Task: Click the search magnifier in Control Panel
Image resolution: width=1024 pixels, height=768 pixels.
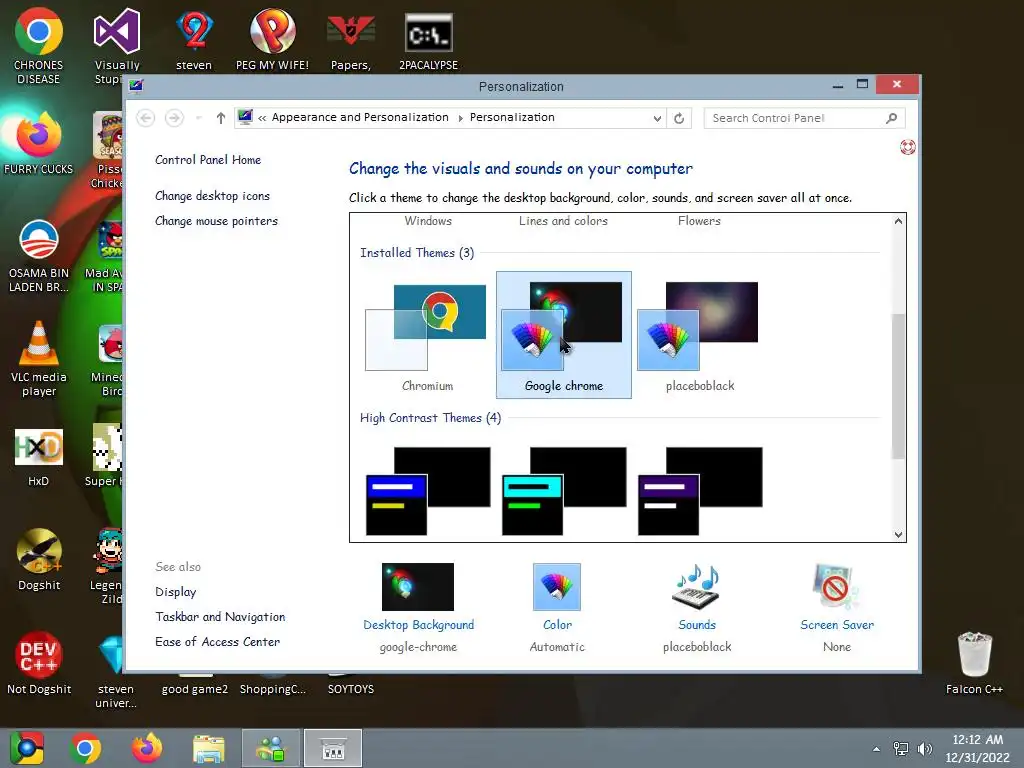Action: click(x=891, y=118)
